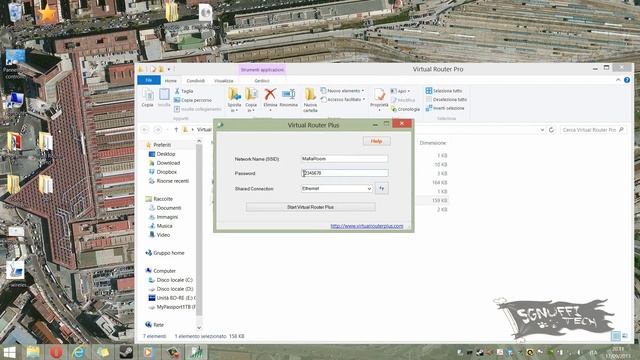Open the address bar history dropdown
This screenshot has width=640, height=360.
pos(542,130)
